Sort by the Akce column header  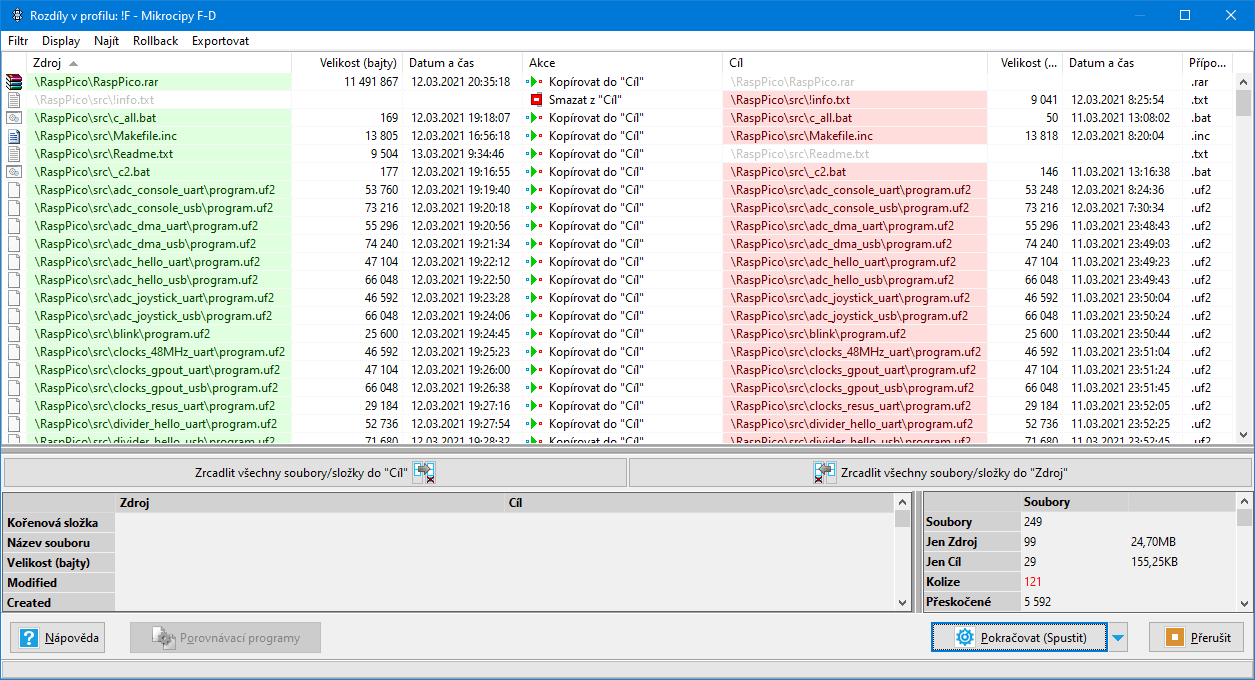542,63
